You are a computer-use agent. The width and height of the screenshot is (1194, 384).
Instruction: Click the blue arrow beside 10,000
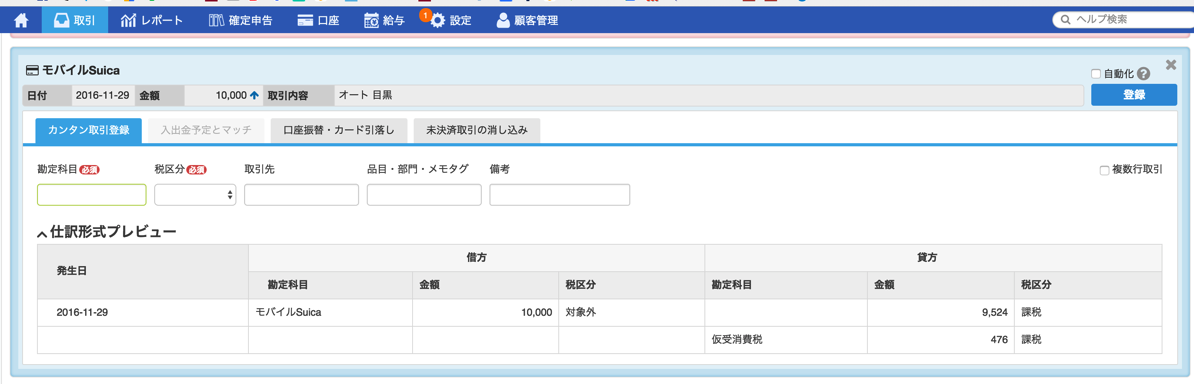[x=254, y=95]
